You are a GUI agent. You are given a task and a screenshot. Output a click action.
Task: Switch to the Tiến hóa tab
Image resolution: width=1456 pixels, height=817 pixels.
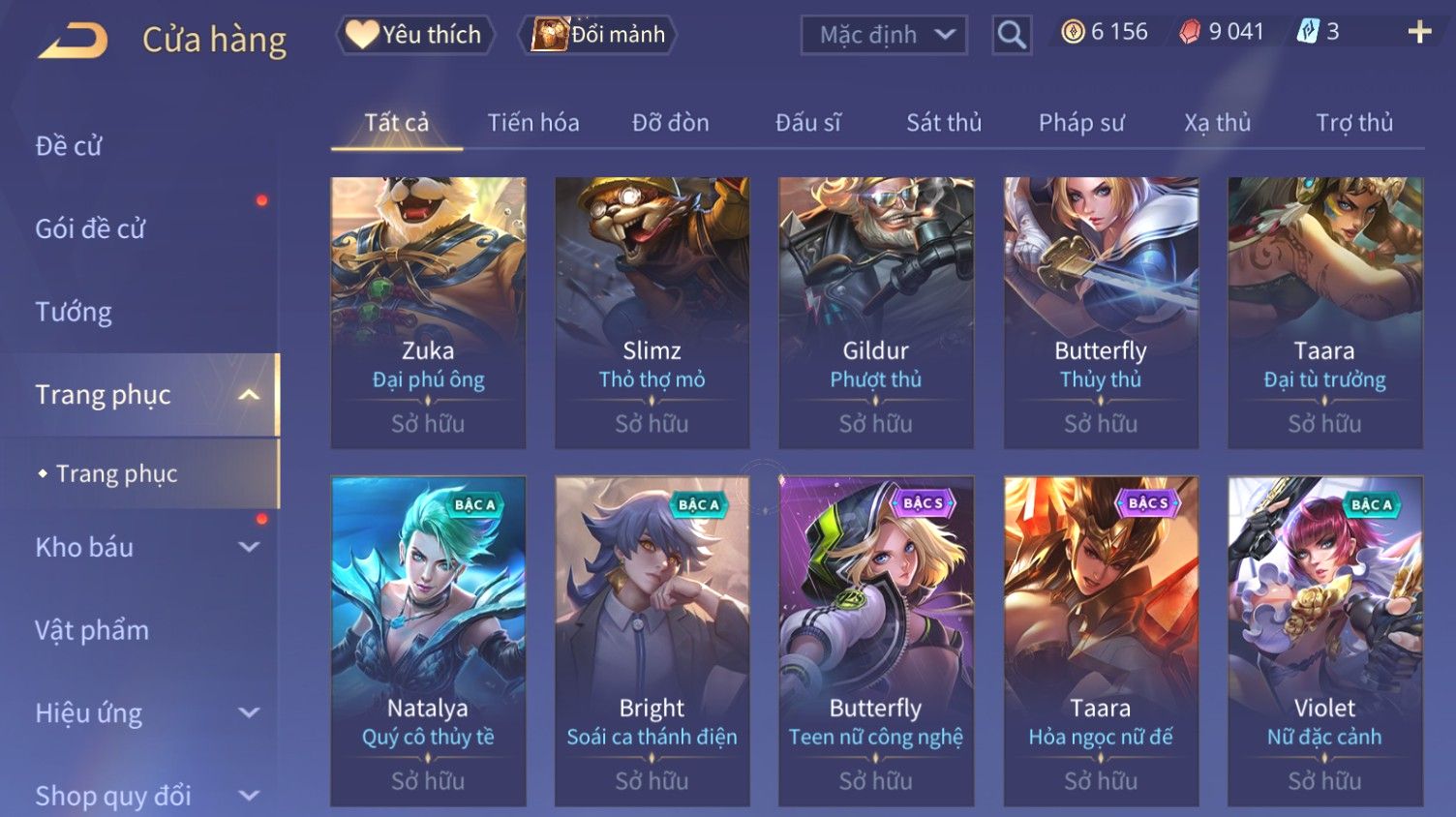[x=533, y=123]
